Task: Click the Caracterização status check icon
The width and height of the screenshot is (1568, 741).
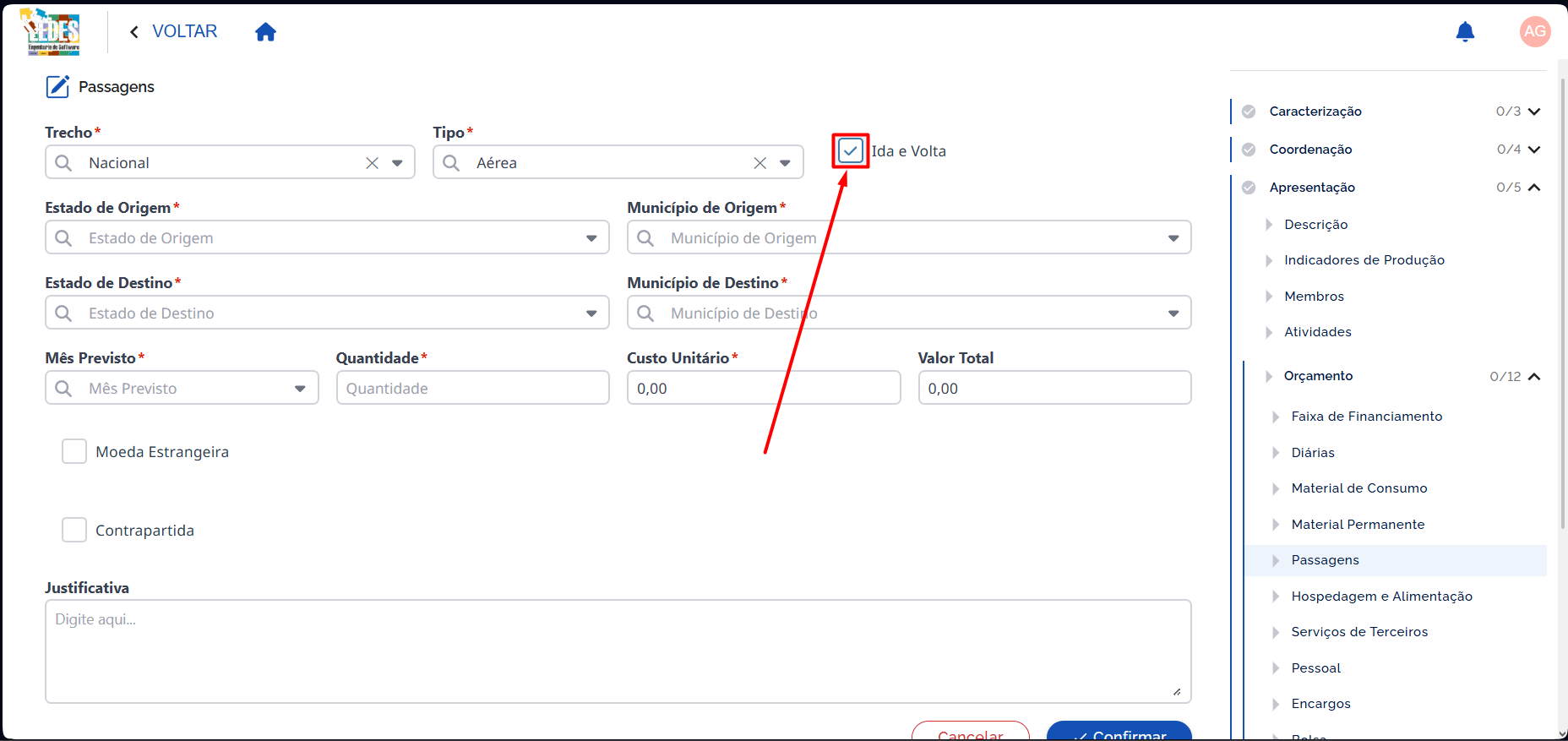Action: pos(1249,112)
